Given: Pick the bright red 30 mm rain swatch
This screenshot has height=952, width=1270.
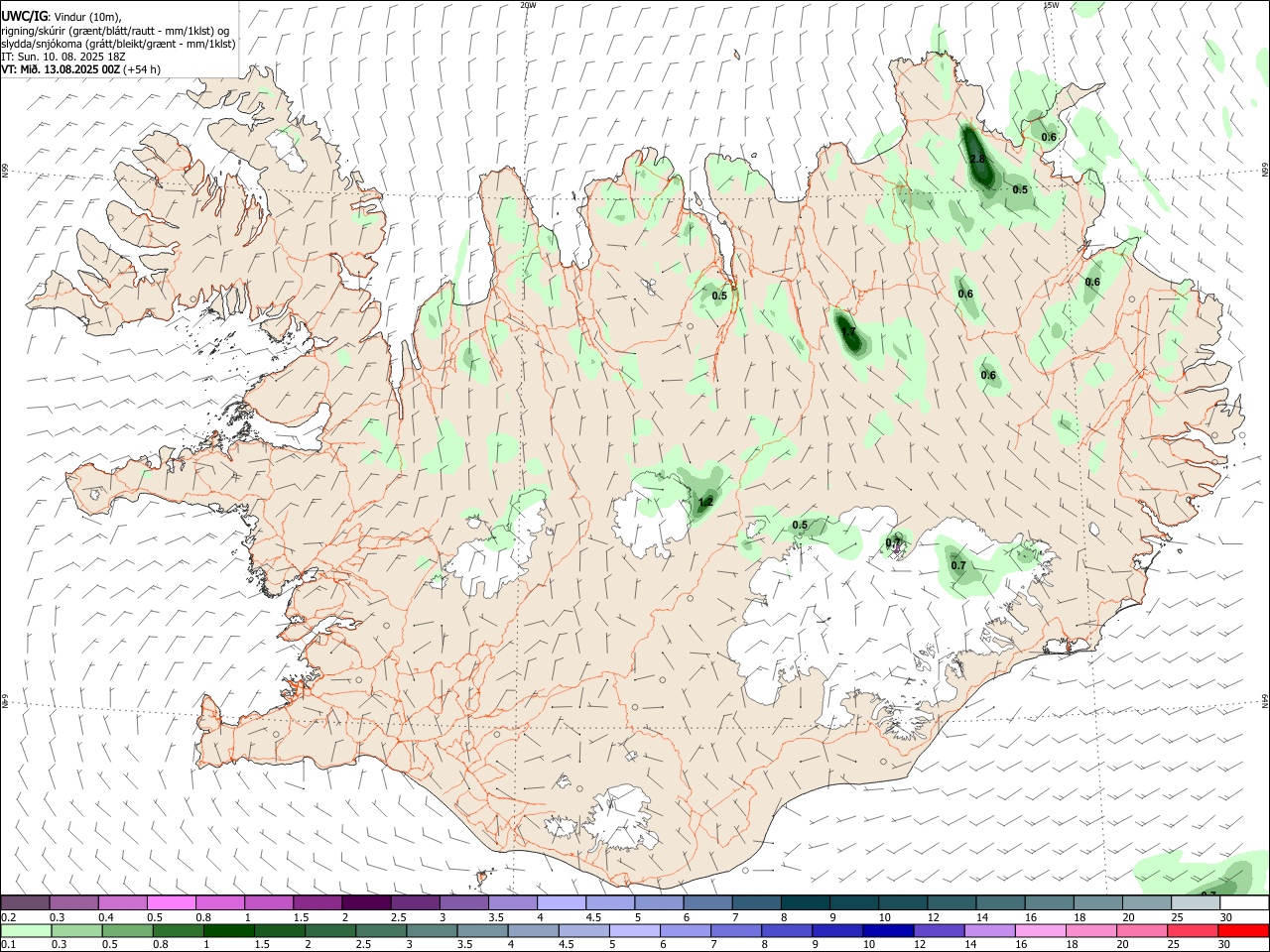Looking at the screenshot, I should point(1244,930).
